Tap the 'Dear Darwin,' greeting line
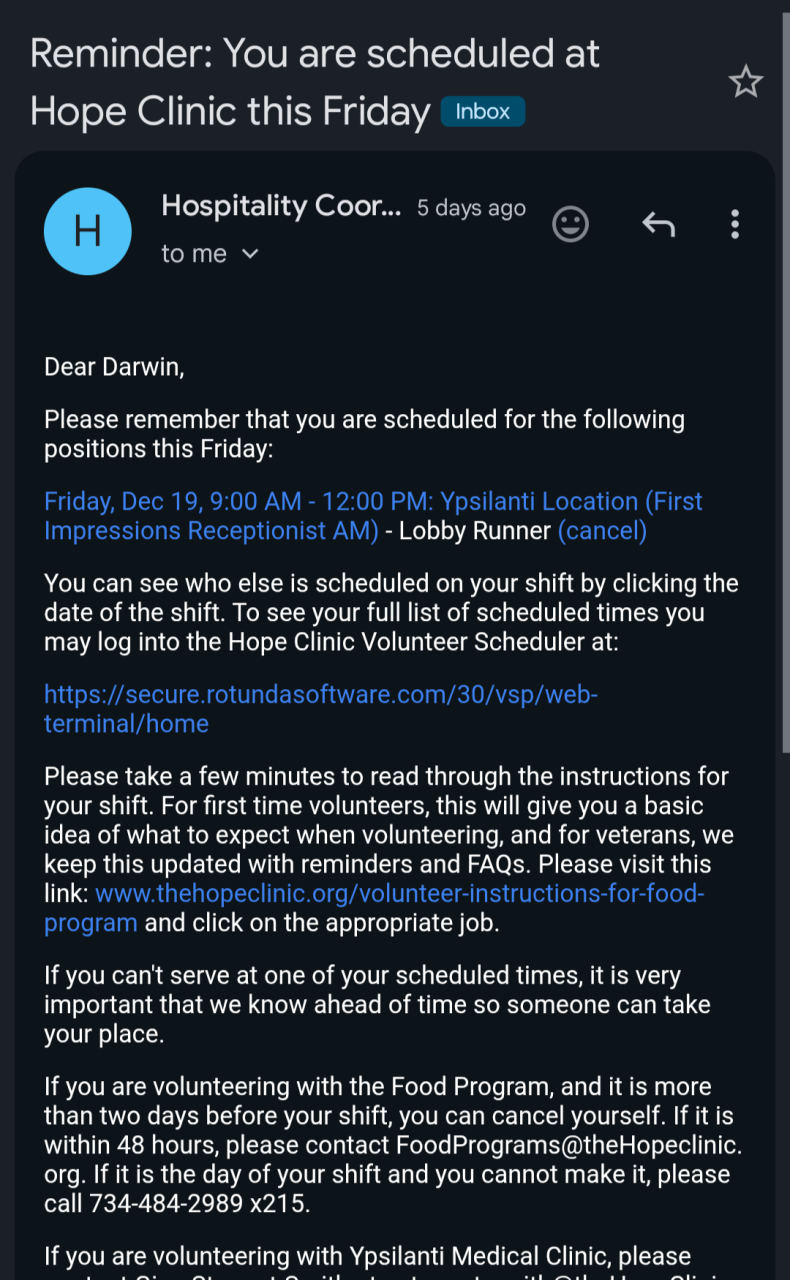Screen dimensions: 790x1280 pyautogui.click(x=115, y=367)
